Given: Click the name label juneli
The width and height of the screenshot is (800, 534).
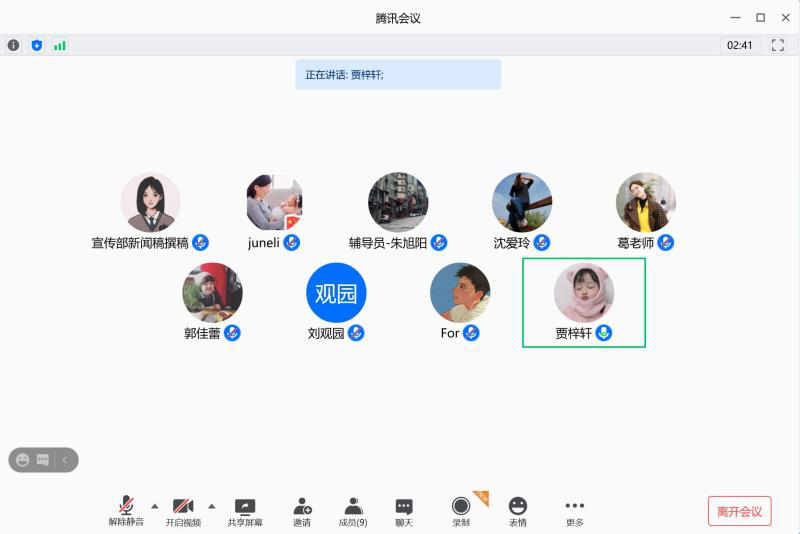Looking at the screenshot, I should [264, 243].
